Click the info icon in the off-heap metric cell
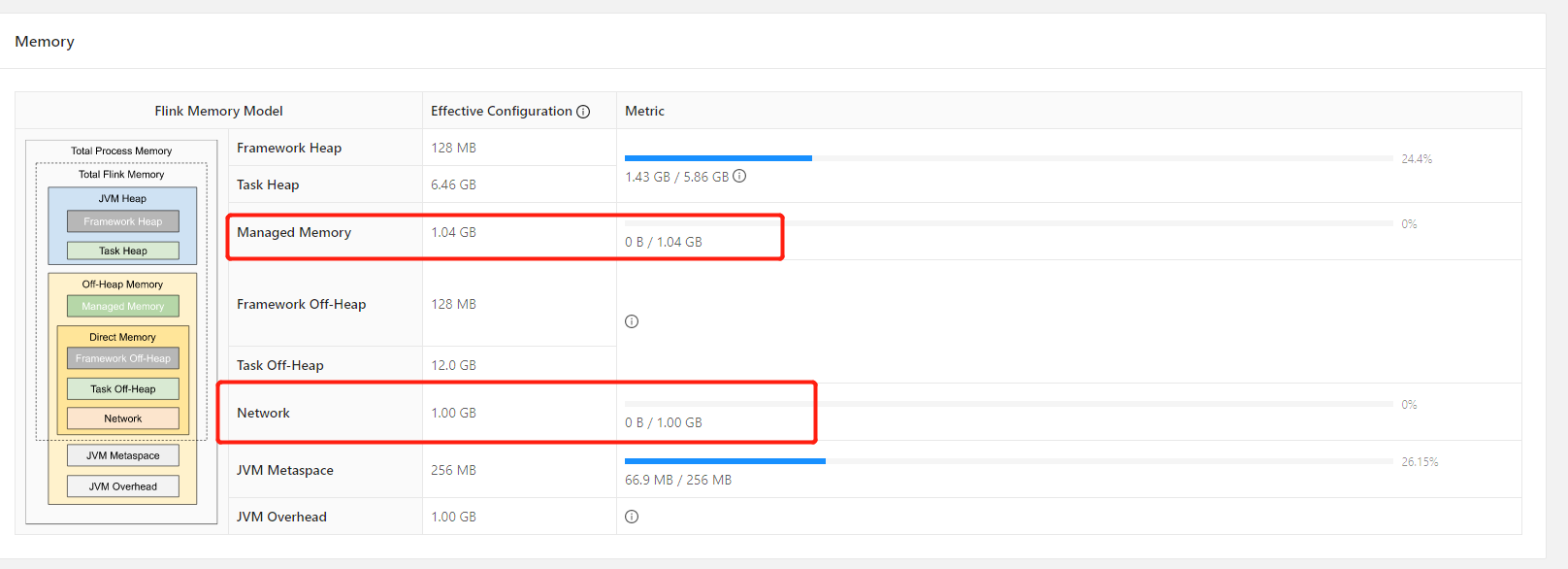This screenshot has height=569, width=1568. [632, 321]
